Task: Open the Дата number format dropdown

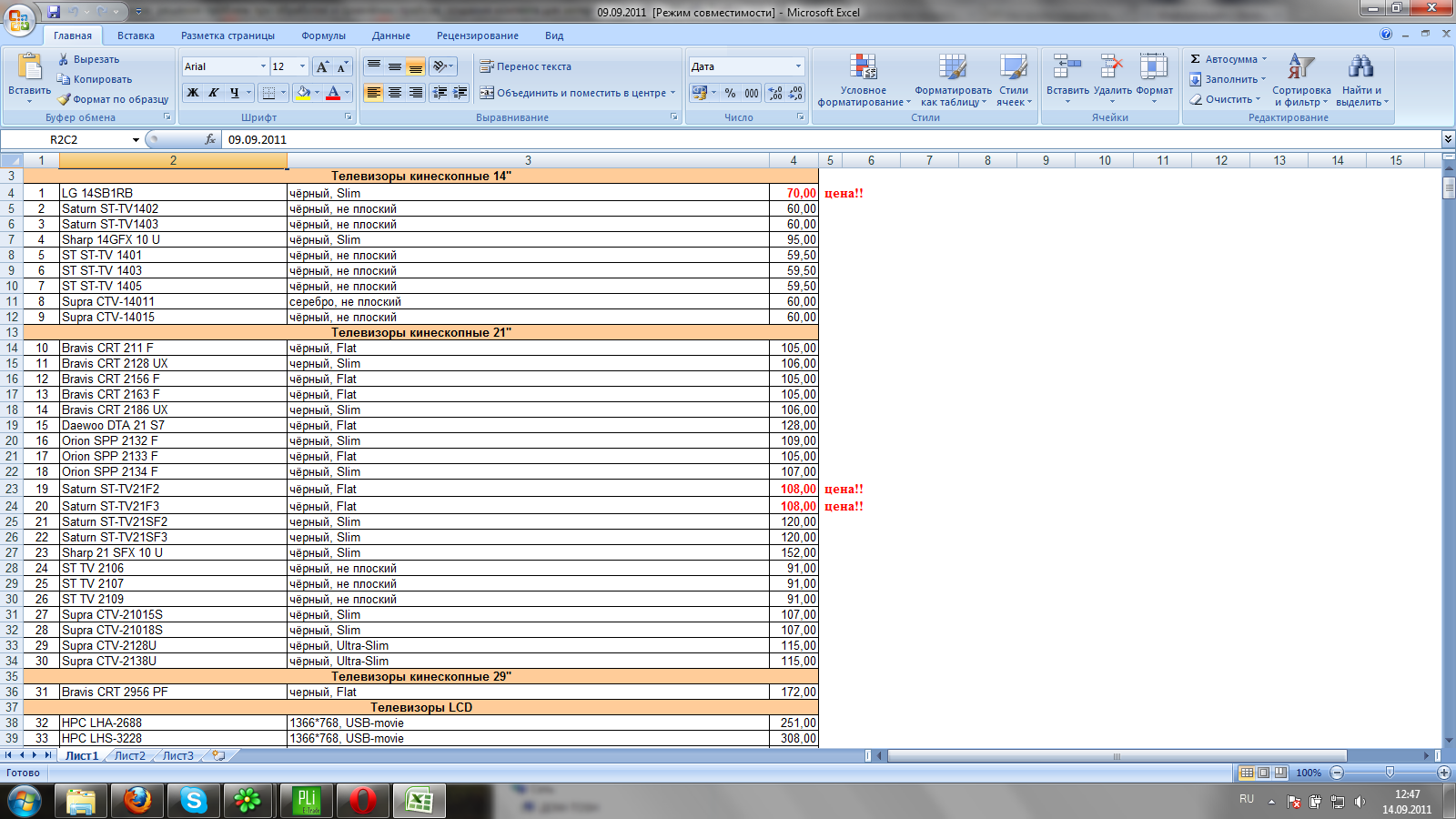Action: (798, 66)
